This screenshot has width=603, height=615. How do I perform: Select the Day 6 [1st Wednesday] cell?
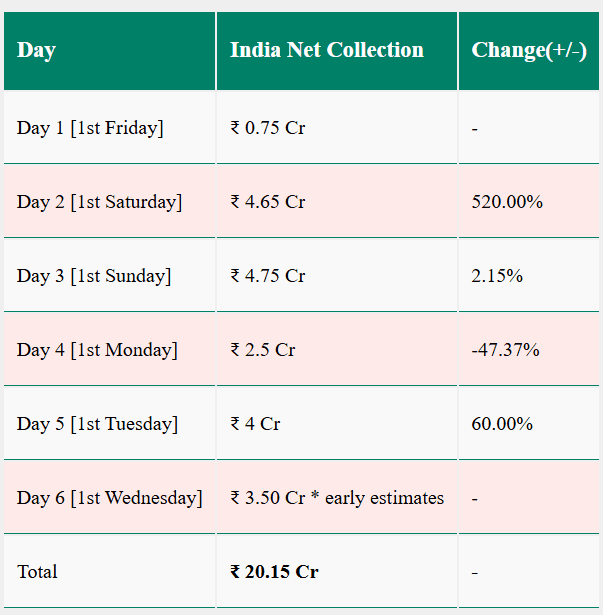109,498
